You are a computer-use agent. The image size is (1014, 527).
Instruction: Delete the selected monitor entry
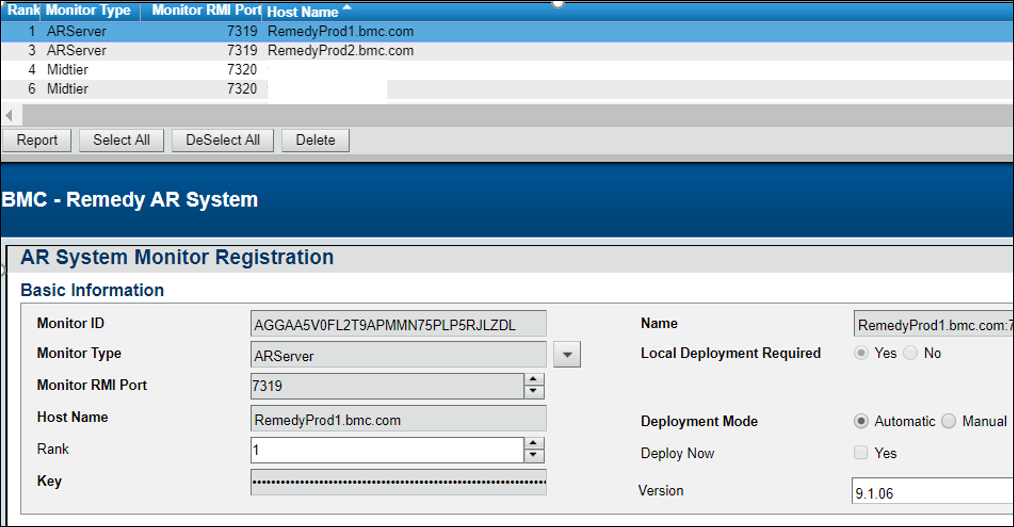point(315,140)
